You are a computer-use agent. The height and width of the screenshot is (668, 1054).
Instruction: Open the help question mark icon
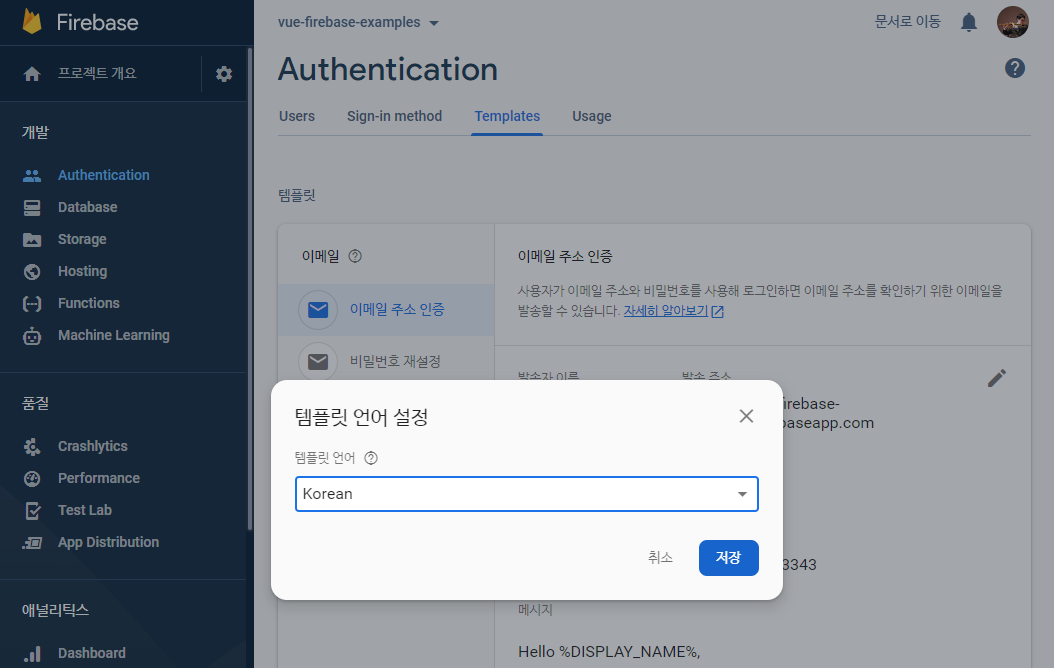[1015, 68]
